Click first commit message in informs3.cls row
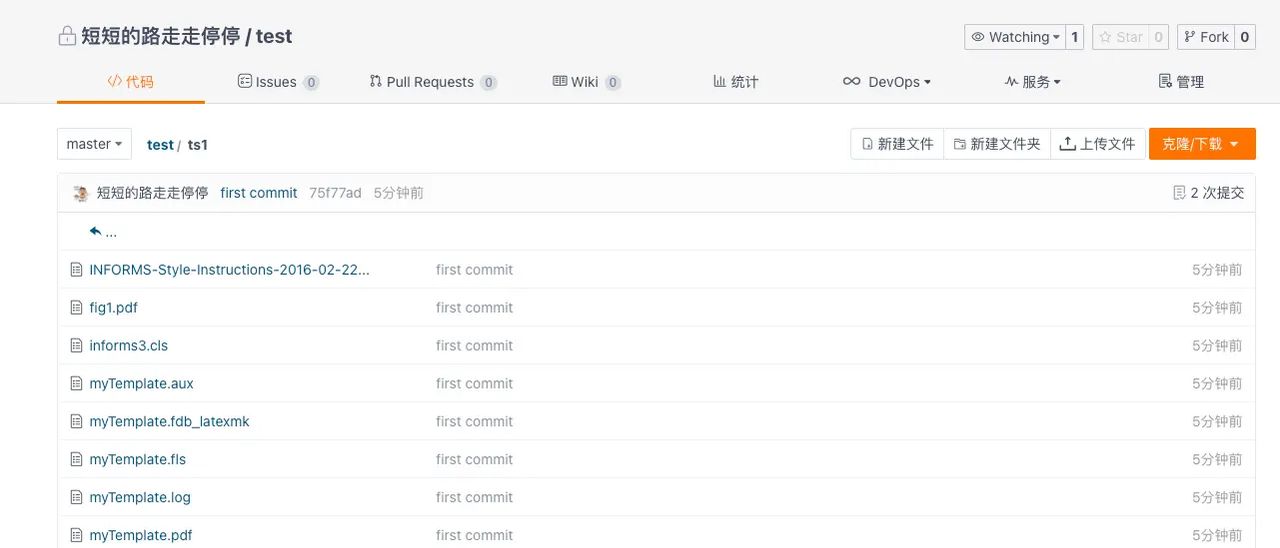The image size is (1280, 548). coord(474,346)
